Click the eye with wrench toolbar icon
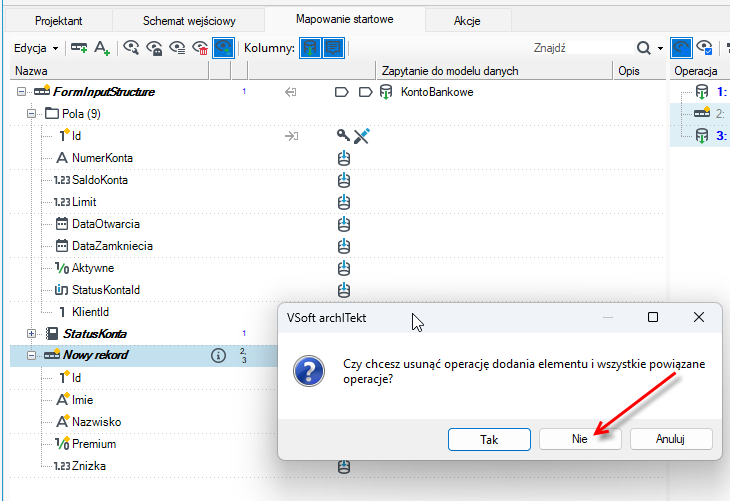The width and height of the screenshot is (730, 501). (131, 47)
